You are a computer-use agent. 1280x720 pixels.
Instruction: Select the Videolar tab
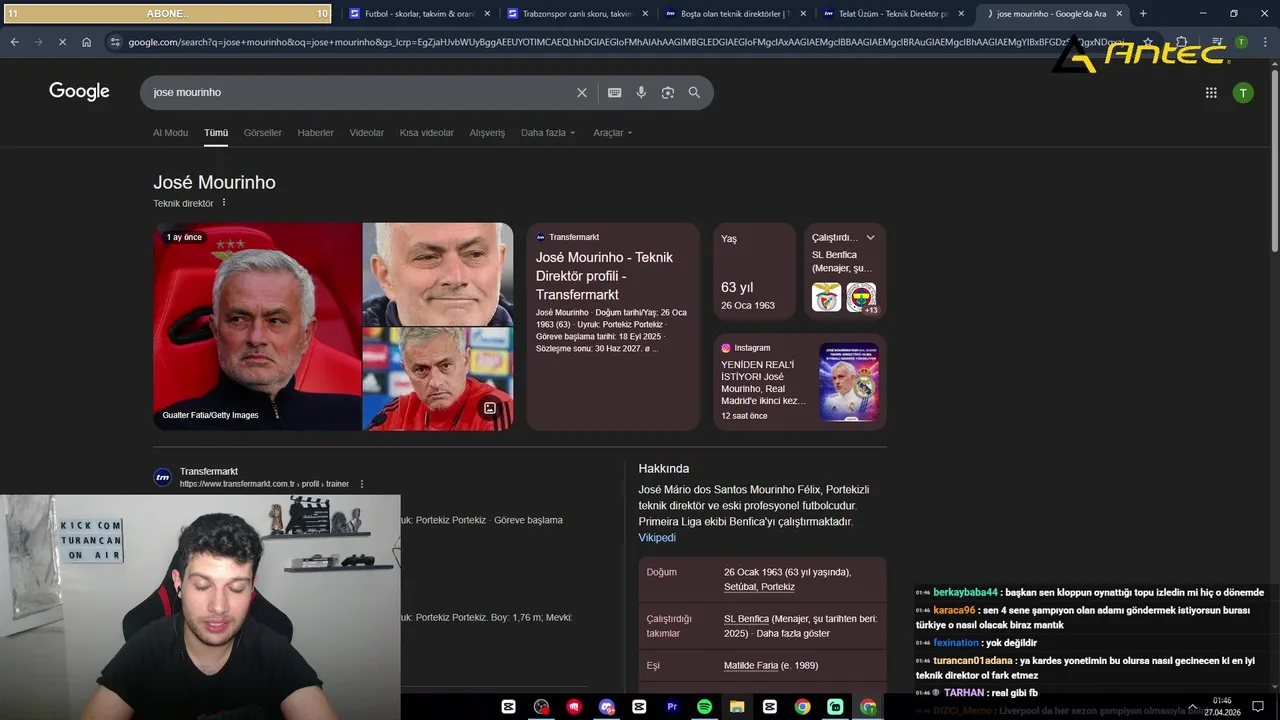[367, 133]
